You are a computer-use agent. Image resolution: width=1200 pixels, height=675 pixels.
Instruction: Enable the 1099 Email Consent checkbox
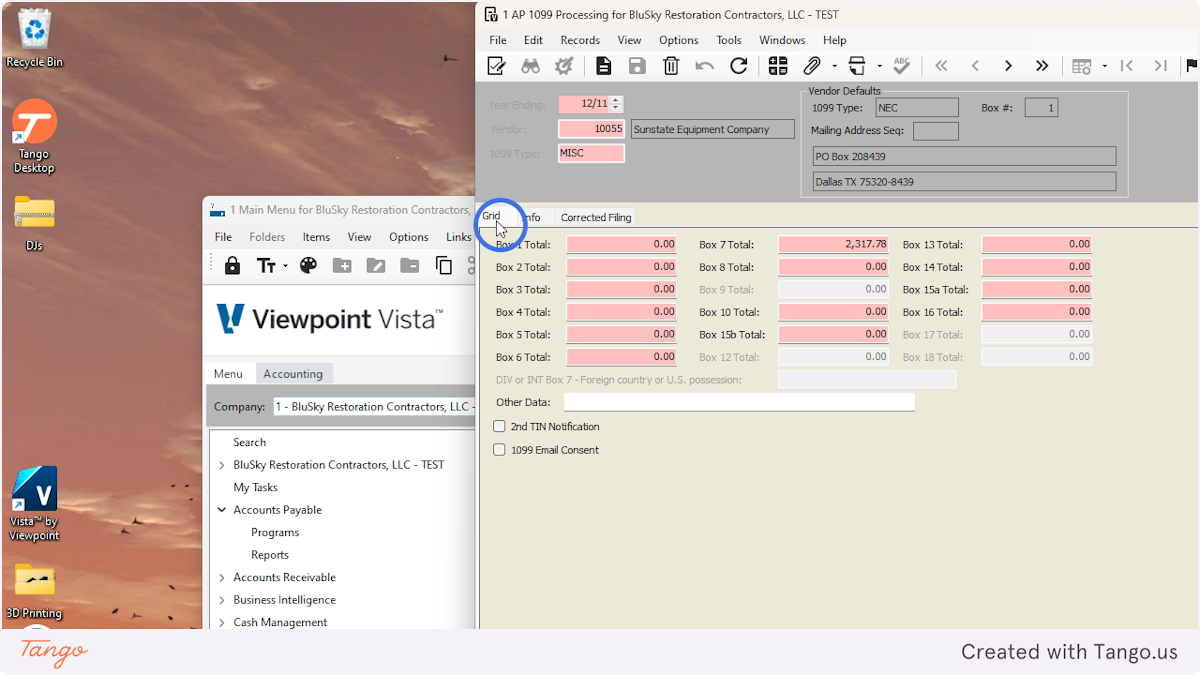(x=500, y=450)
